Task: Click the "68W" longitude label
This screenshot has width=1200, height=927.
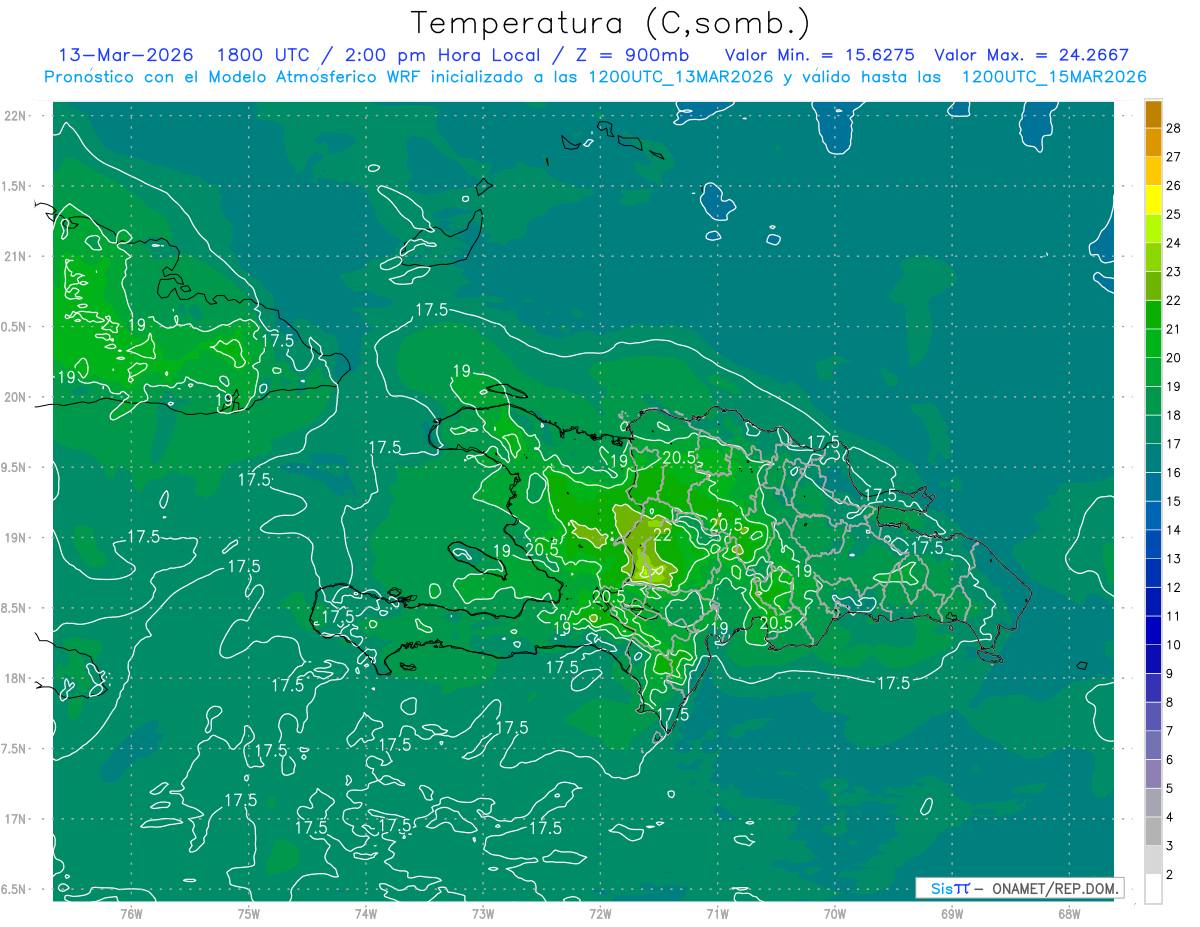Action: pos(1069,913)
